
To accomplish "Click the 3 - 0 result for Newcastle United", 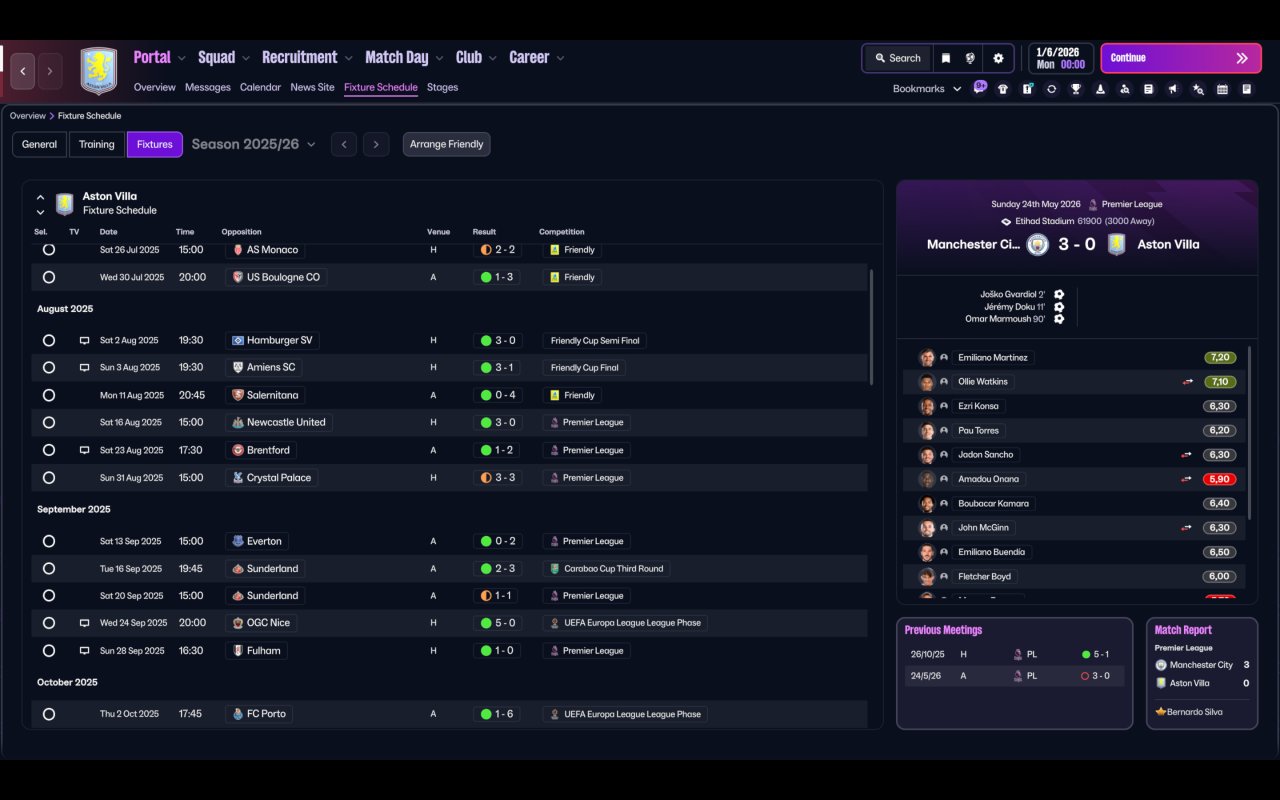I will 498,422.
